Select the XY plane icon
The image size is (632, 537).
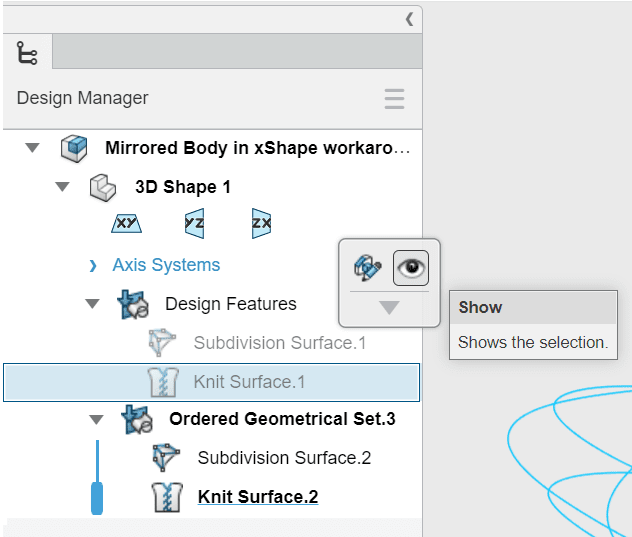pyautogui.click(x=126, y=223)
